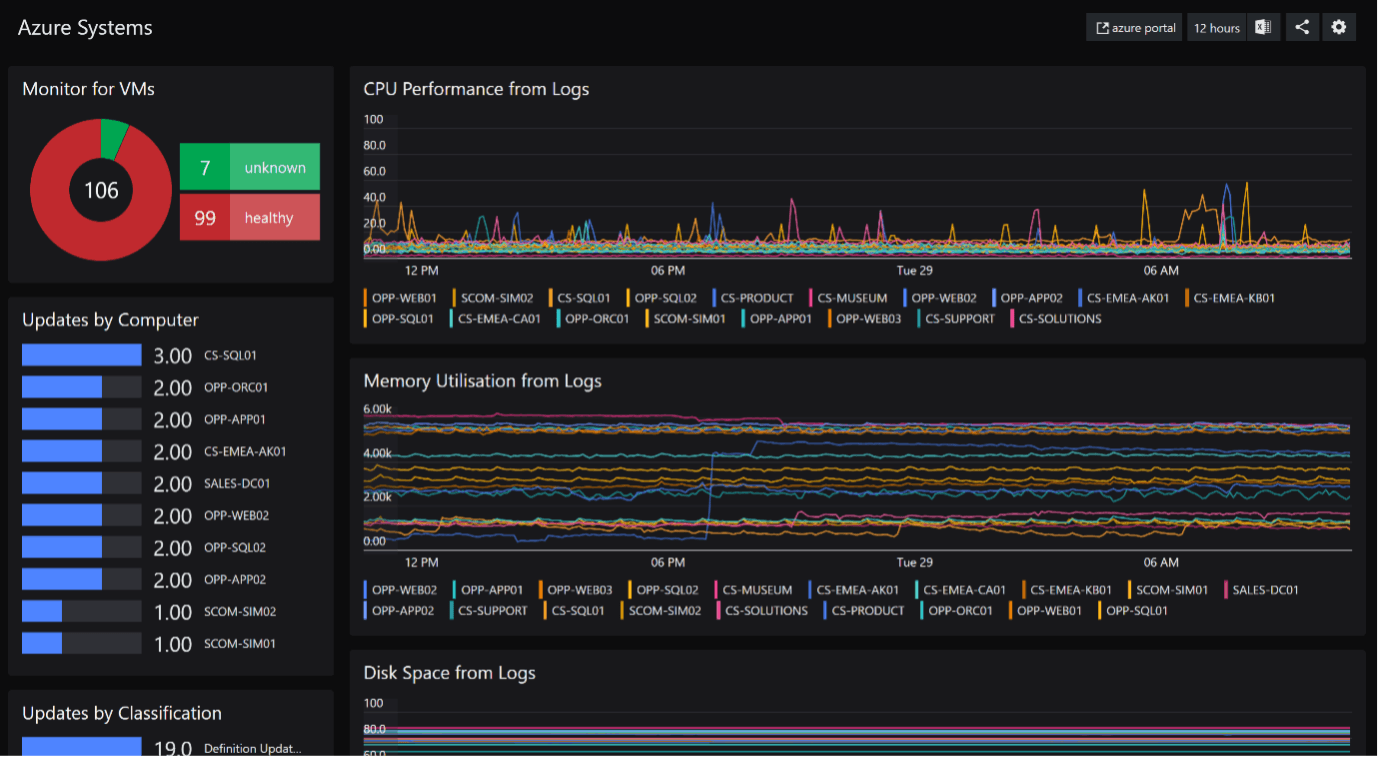Screen dimensions: 1381x760
Task: Open the azure portal link button
Action: [1134, 28]
